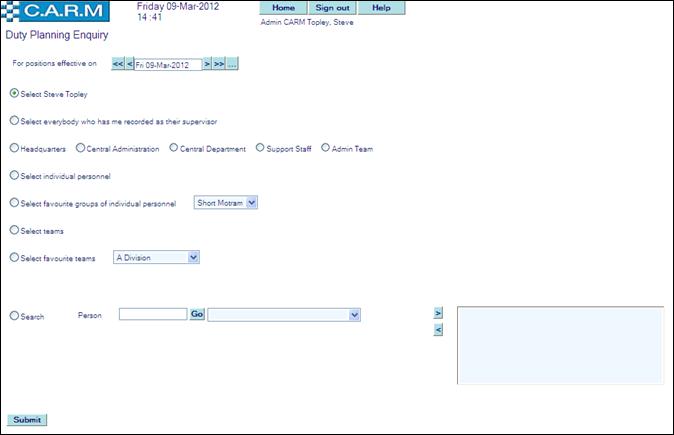Open the Help menu item
The image size is (674, 435).
(x=381, y=8)
